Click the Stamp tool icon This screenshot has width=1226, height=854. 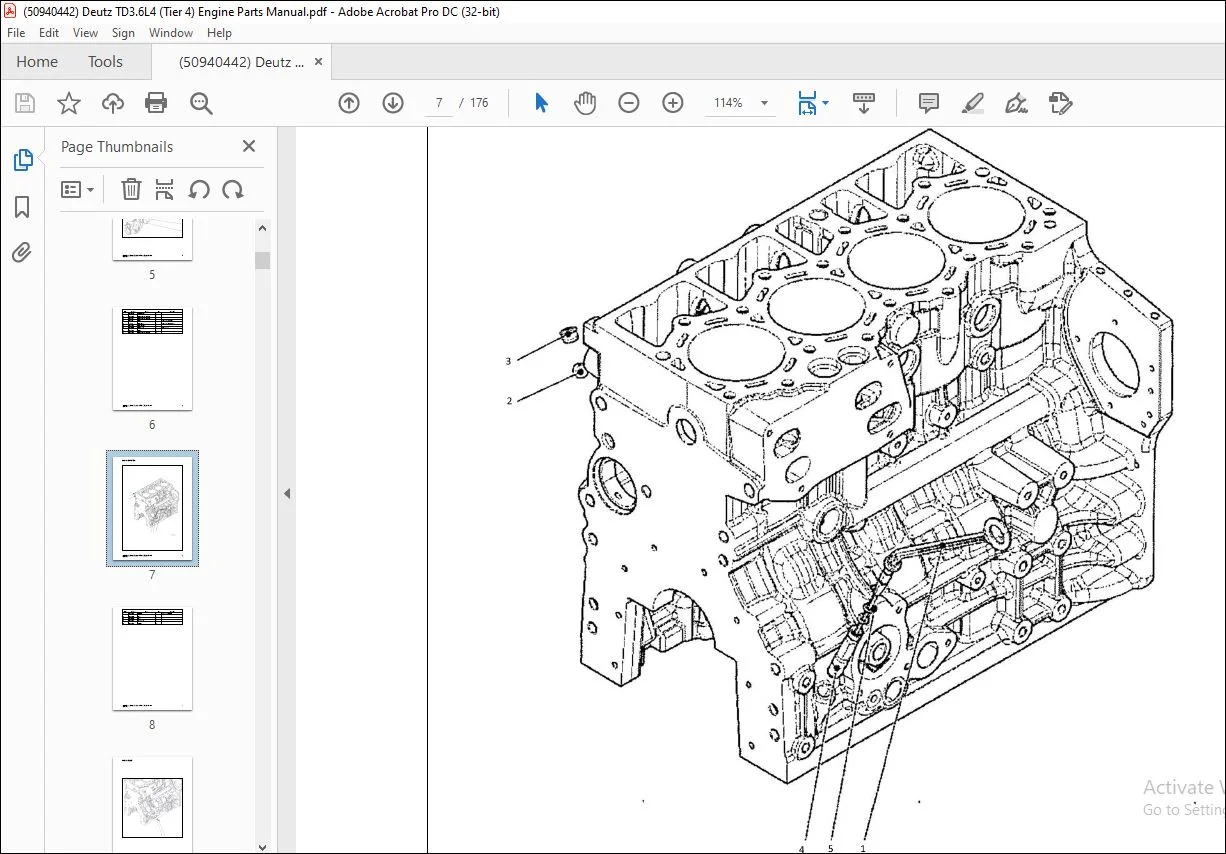pos(1061,103)
